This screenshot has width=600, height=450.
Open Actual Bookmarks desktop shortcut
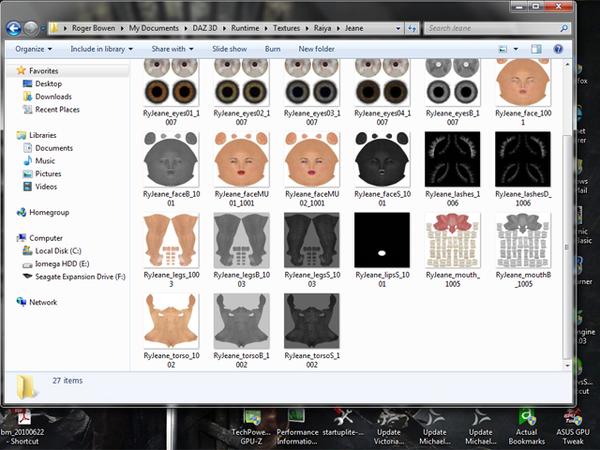pos(527,427)
